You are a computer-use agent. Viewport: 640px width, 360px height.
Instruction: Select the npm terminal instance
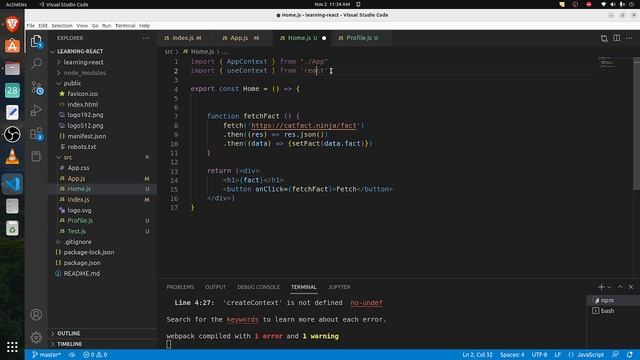pyautogui.click(x=613, y=300)
